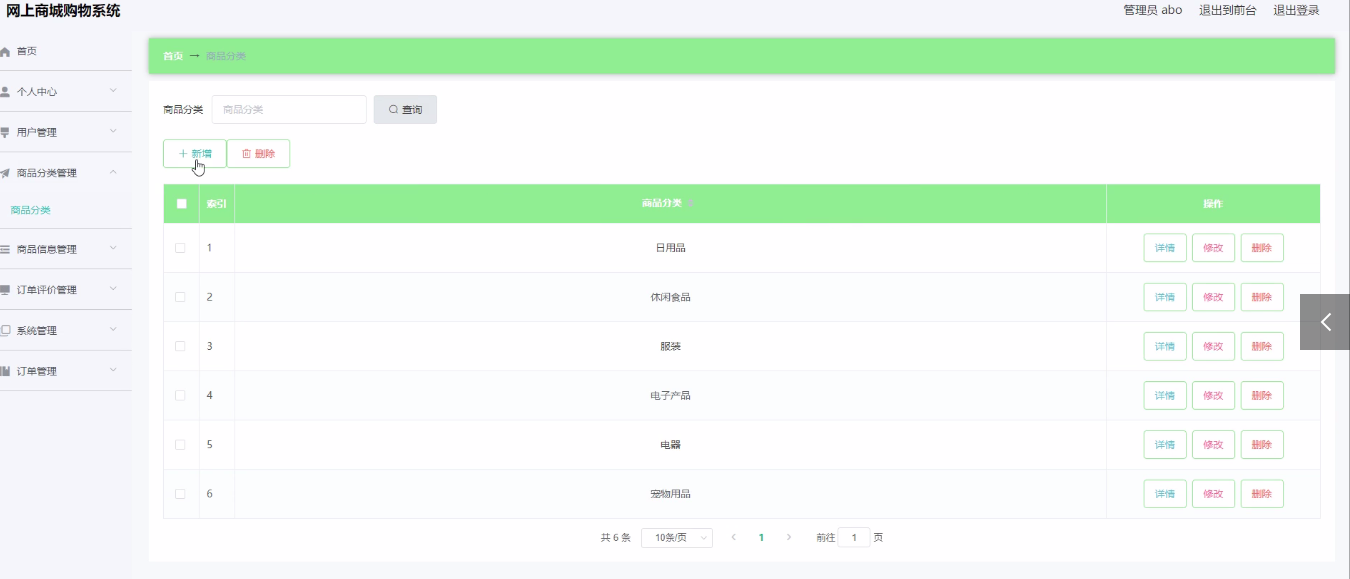
Task: Select the checkbox for 电子产品 row
Action: coord(180,395)
